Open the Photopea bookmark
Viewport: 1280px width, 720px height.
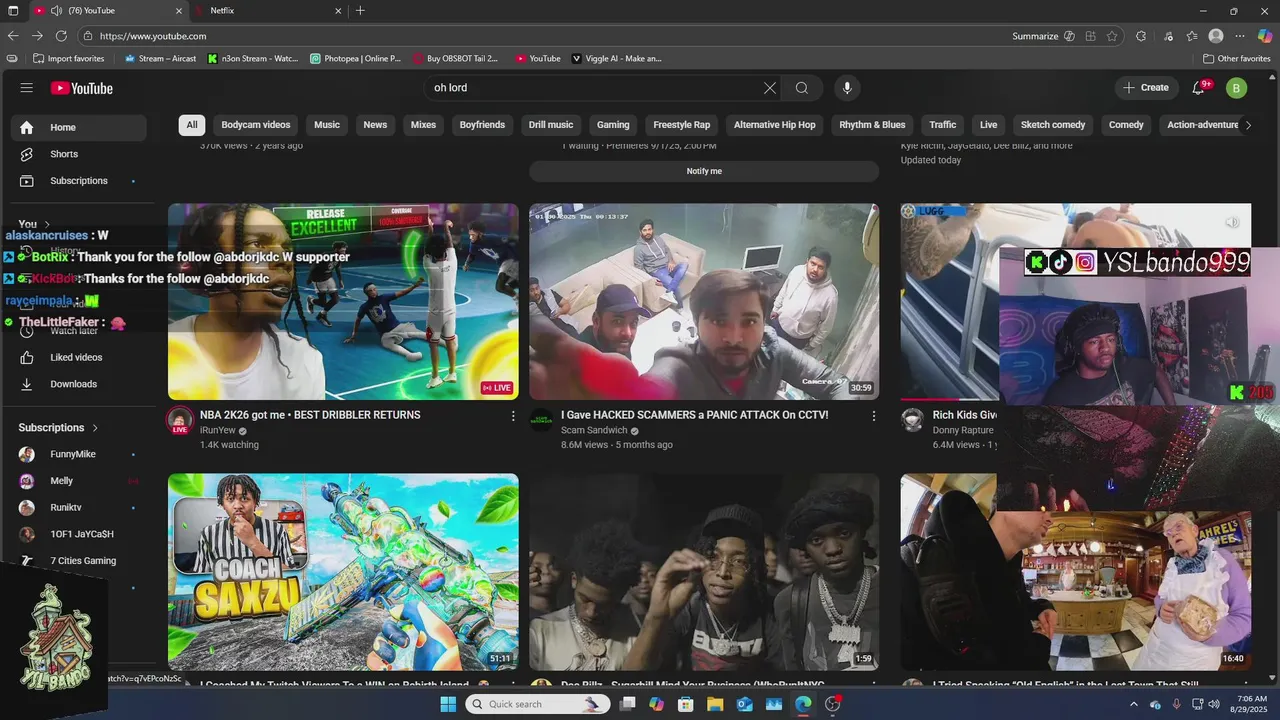point(355,59)
